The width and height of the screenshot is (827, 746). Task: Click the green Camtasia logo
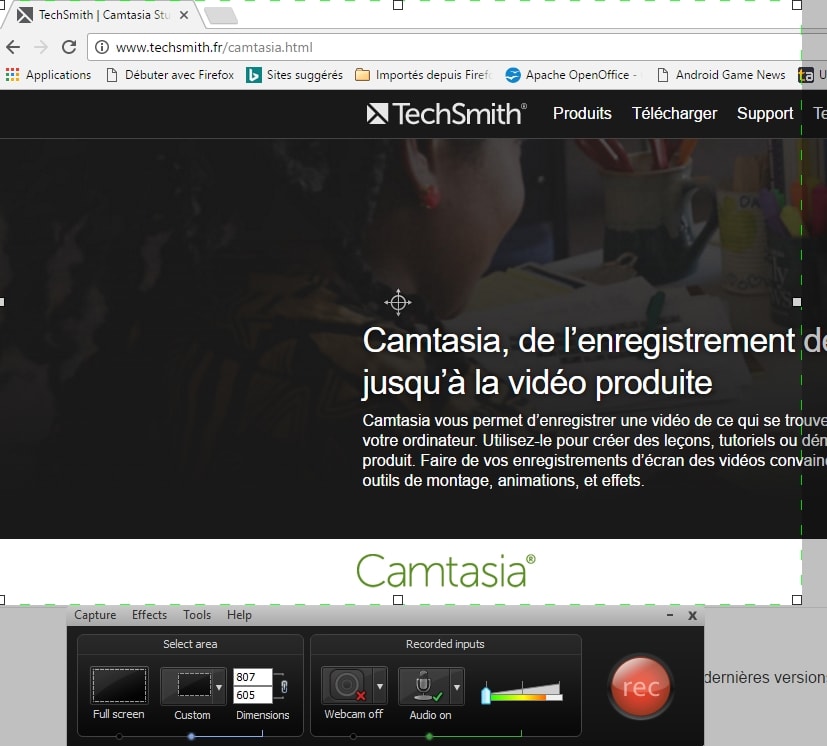tap(446, 571)
